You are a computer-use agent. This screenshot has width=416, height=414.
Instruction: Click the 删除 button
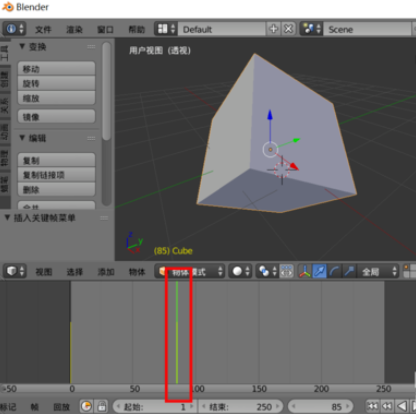[x=56, y=189]
